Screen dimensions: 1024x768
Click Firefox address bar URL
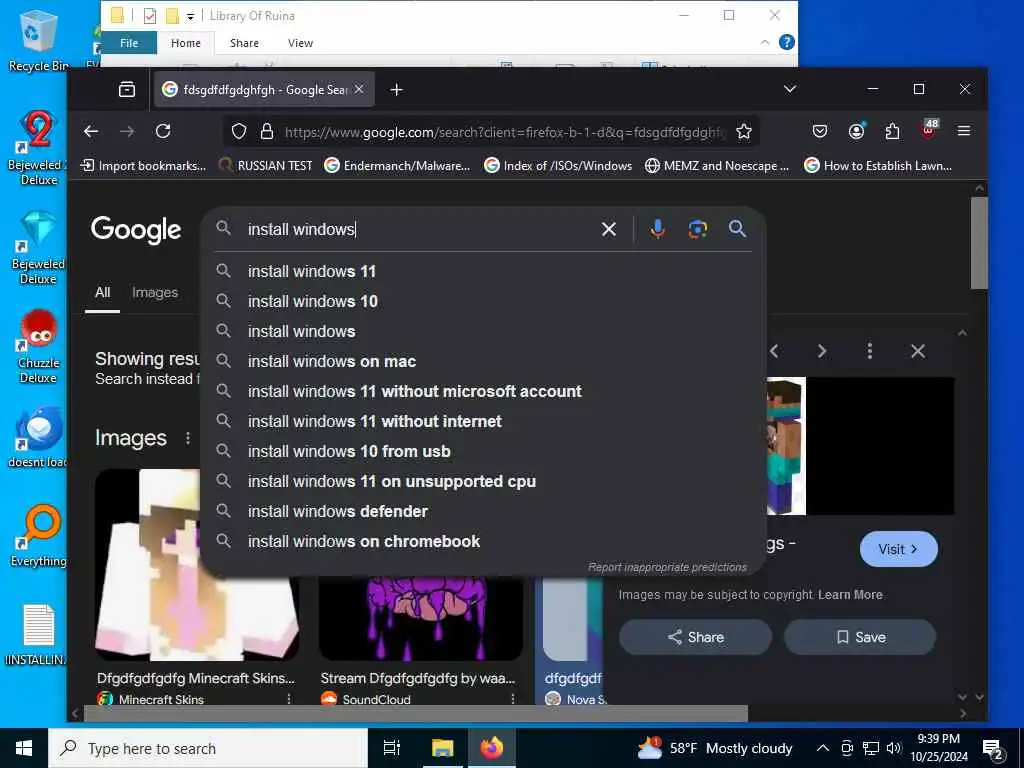pos(504,132)
